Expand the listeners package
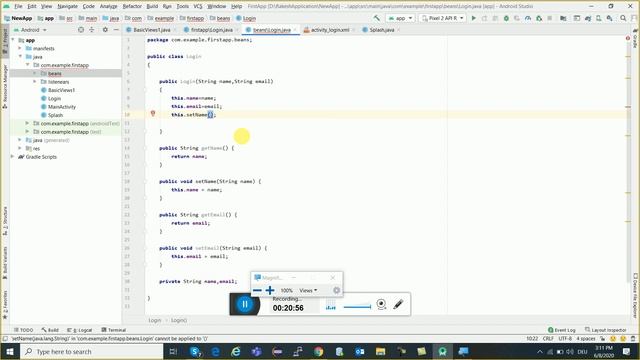Image resolution: width=640 pixels, height=360 pixels. pos(35,82)
